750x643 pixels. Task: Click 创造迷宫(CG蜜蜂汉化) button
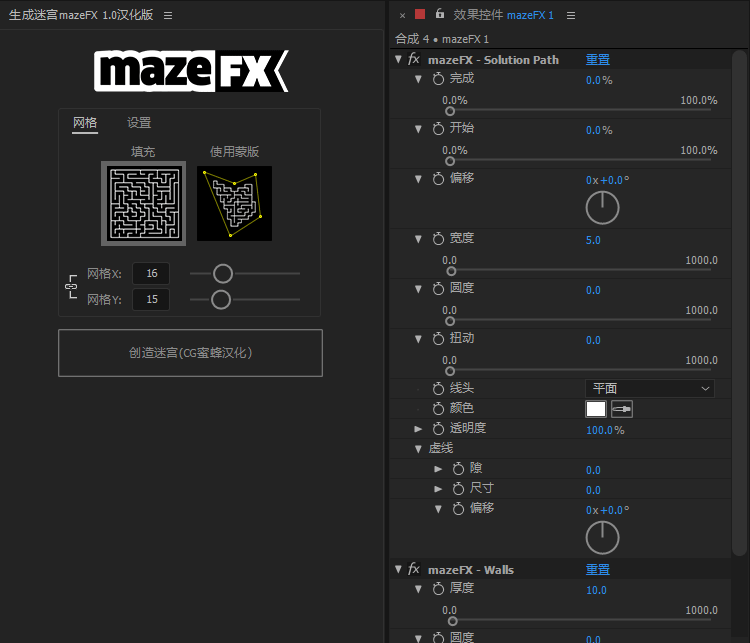click(x=190, y=353)
